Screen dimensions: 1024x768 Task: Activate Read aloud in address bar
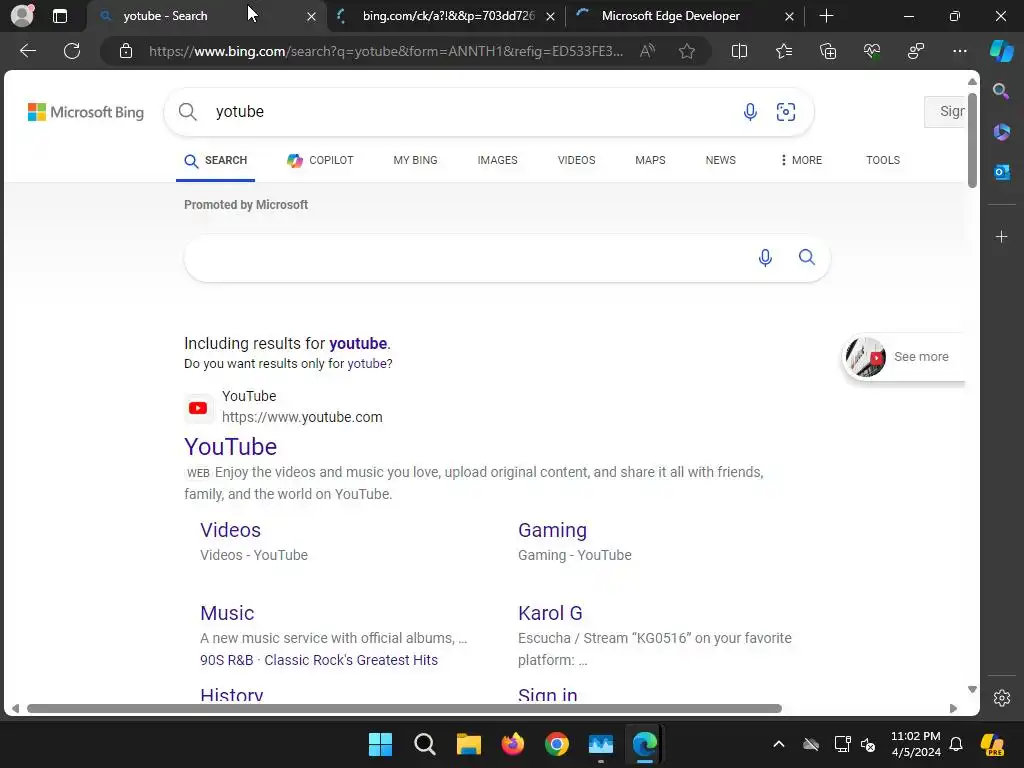(x=647, y=51)
